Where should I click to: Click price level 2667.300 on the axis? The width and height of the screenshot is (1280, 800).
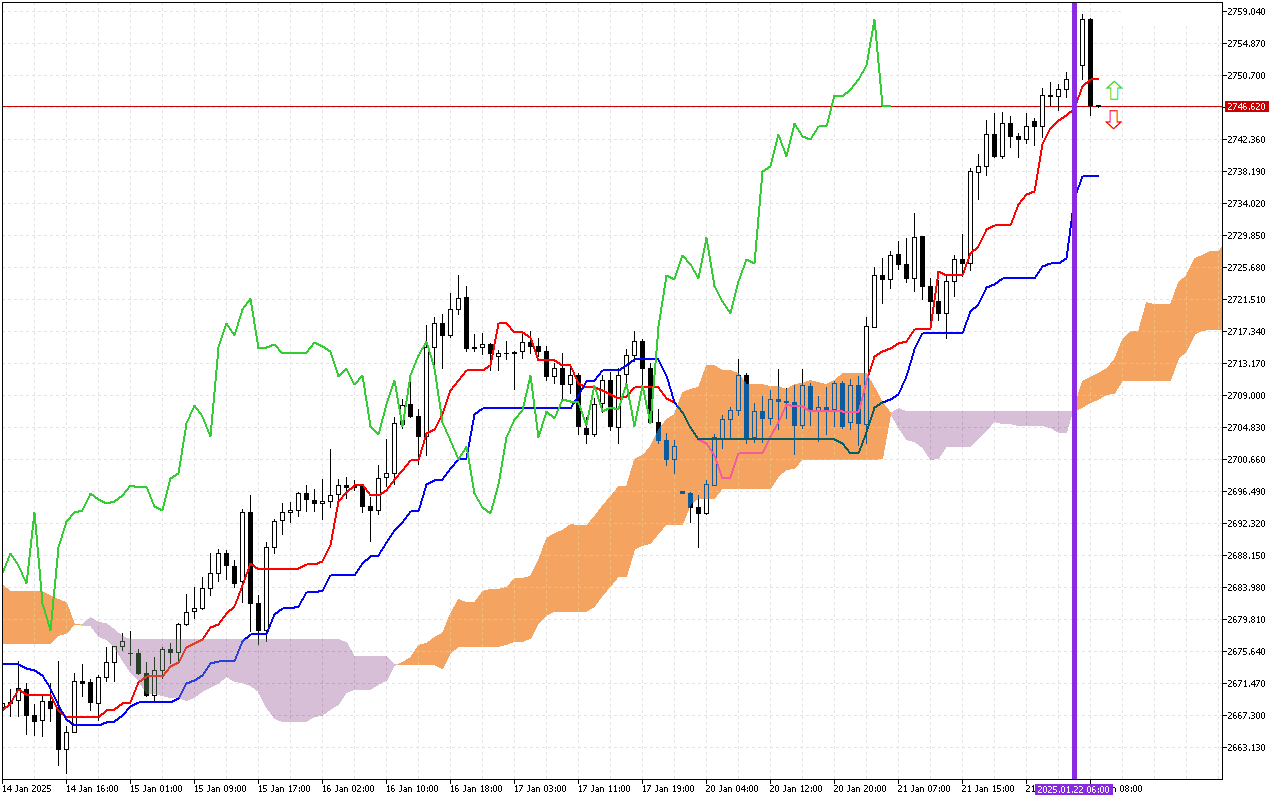click(x=1248, y=715)
